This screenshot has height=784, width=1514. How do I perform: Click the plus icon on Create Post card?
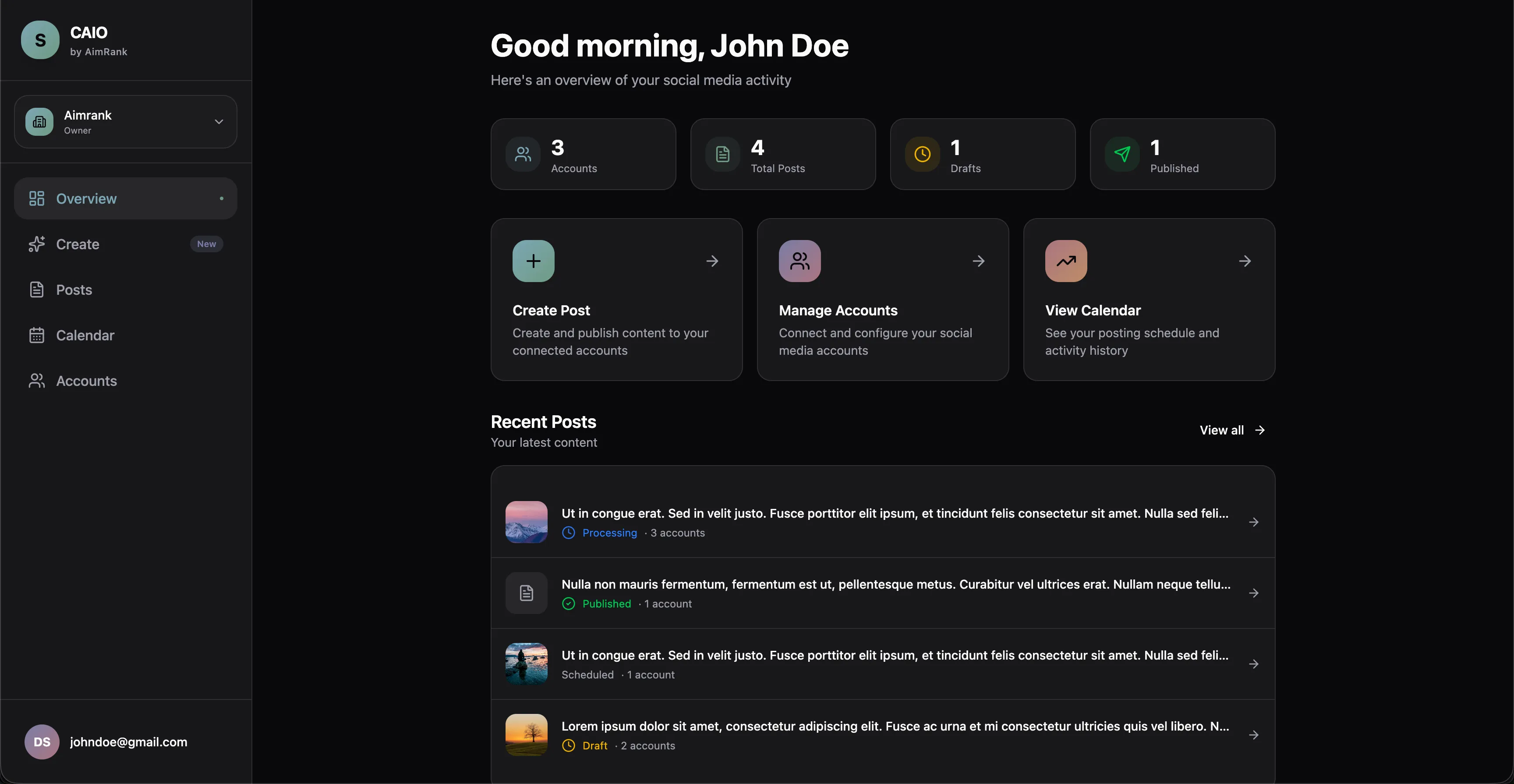(x=533, y=260)
